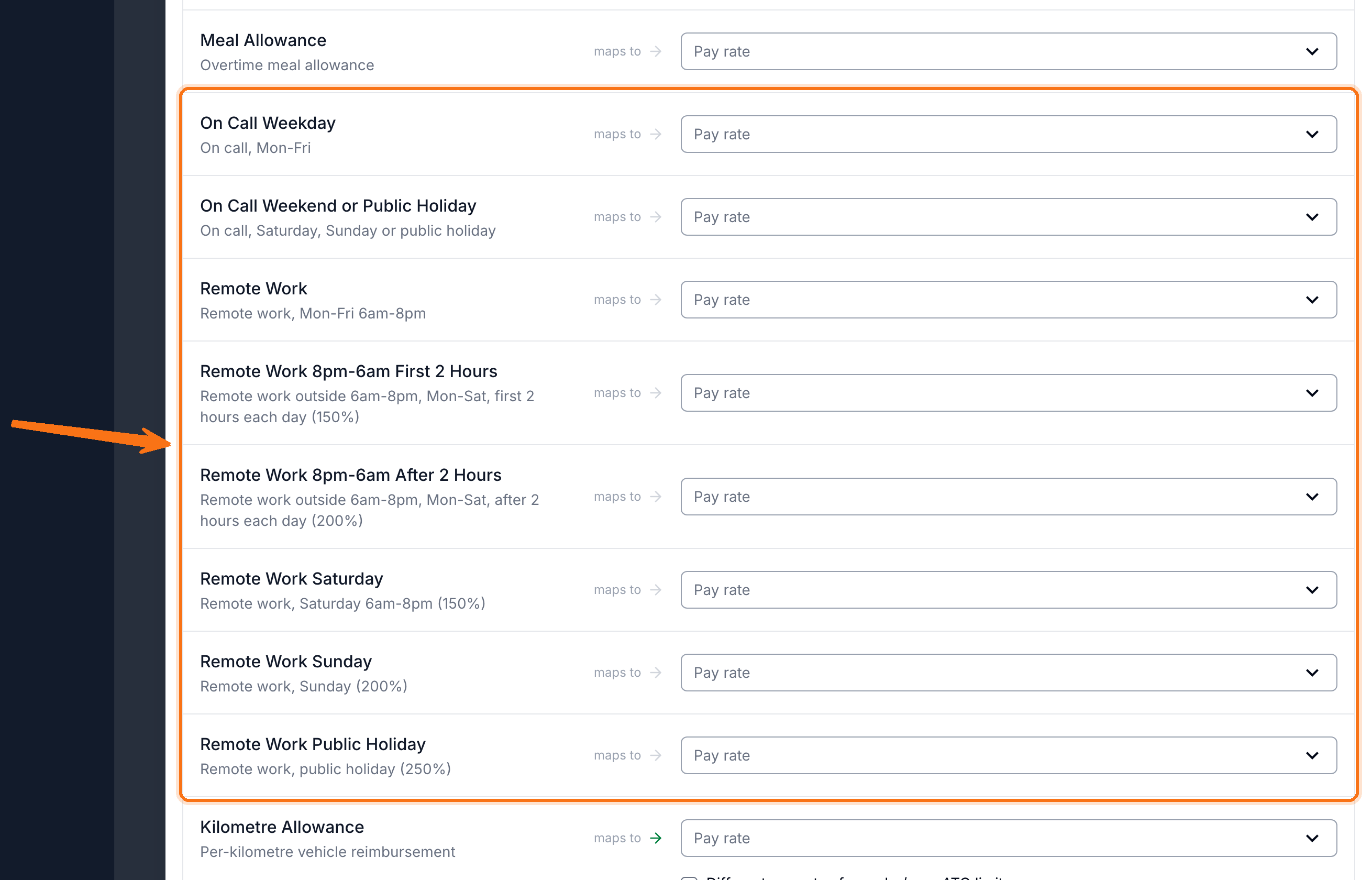This screenshot has width=1372, height=880.
Task: Click the 'Remote Work' row title above 'Mon-Fri 6am-8pm'
Action: (253, 289)
